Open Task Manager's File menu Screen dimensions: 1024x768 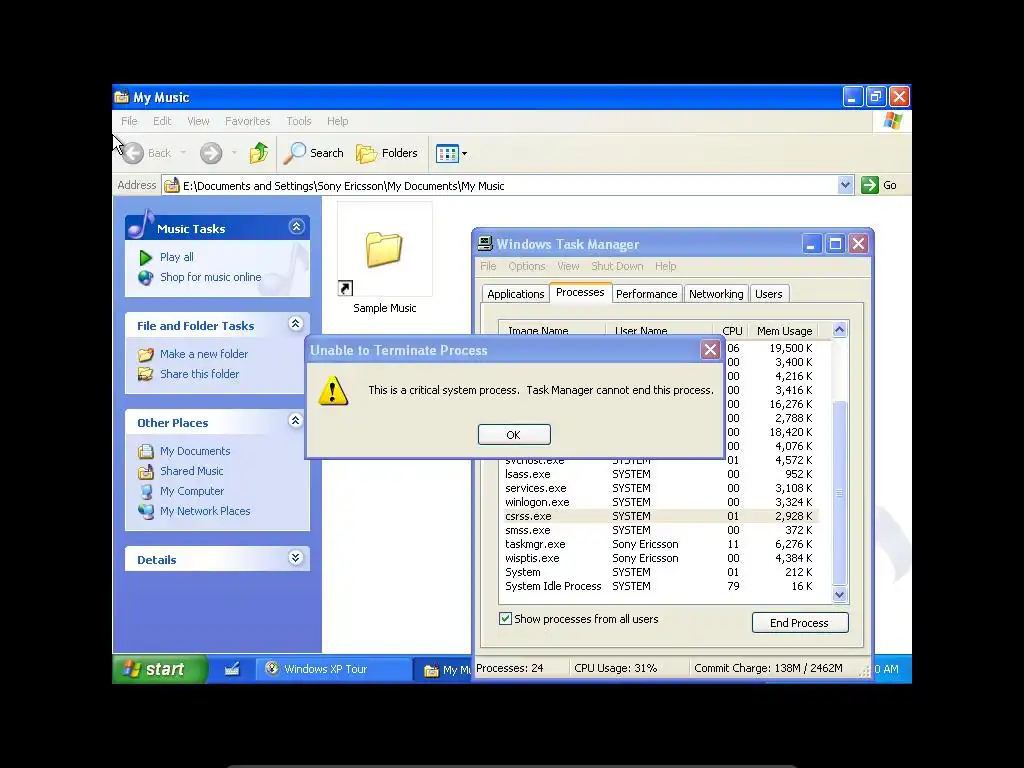point(488,266)
